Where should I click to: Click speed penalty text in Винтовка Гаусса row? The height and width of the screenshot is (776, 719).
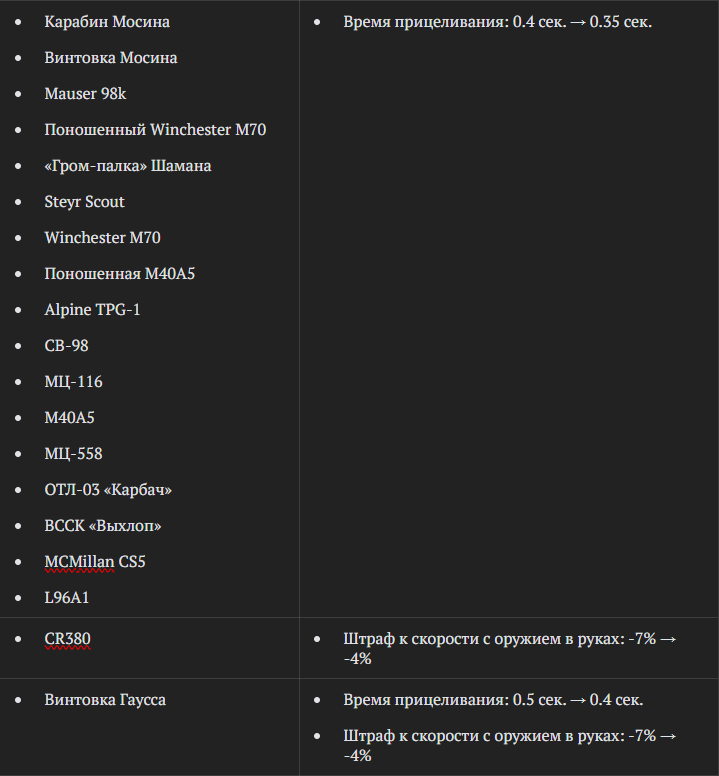pos(510,746)
